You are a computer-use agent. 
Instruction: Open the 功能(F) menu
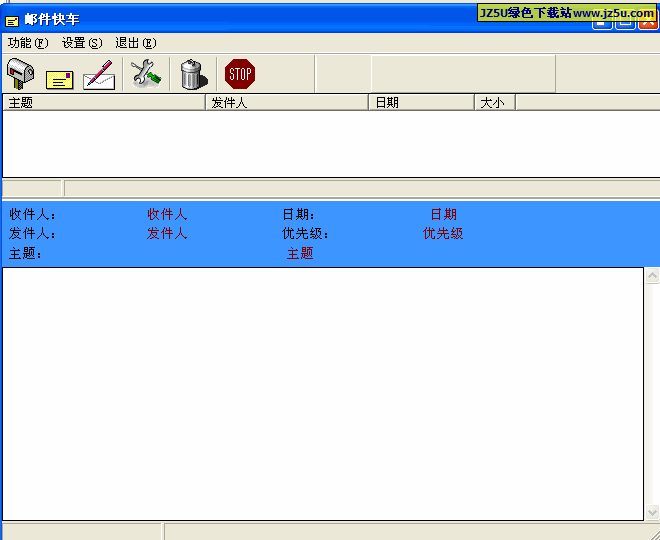(28, 43)
